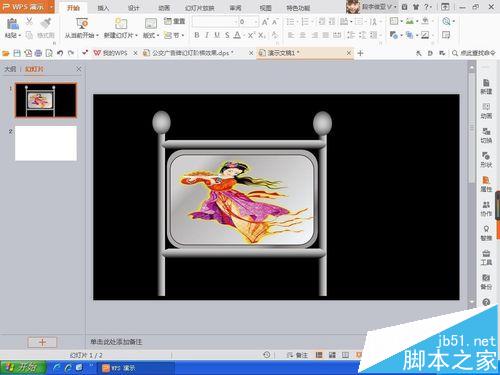Image resolution: width=500 pixels, height=375 pixels.
Task: Expand the New Slide dropdown arrow
Action: [137, 35]
